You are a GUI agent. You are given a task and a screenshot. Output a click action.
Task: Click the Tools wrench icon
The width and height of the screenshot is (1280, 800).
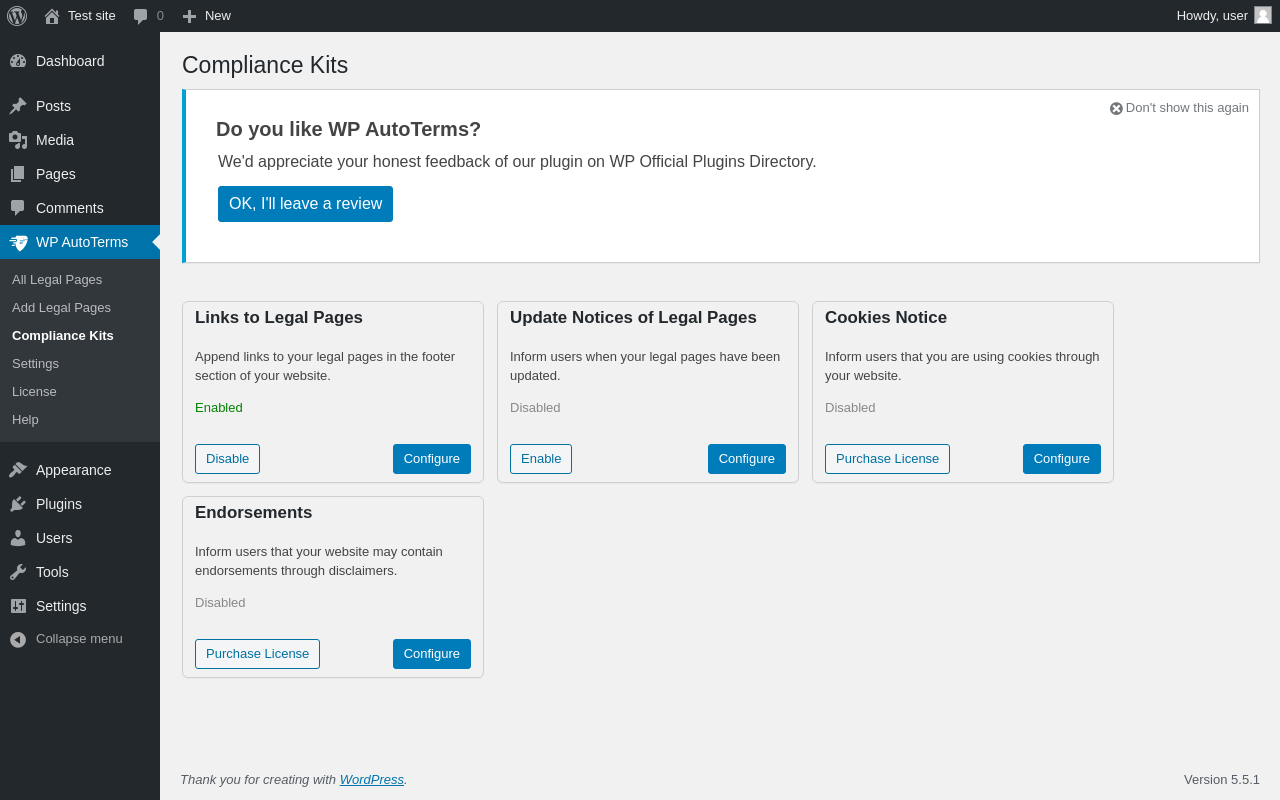(18, 572)
